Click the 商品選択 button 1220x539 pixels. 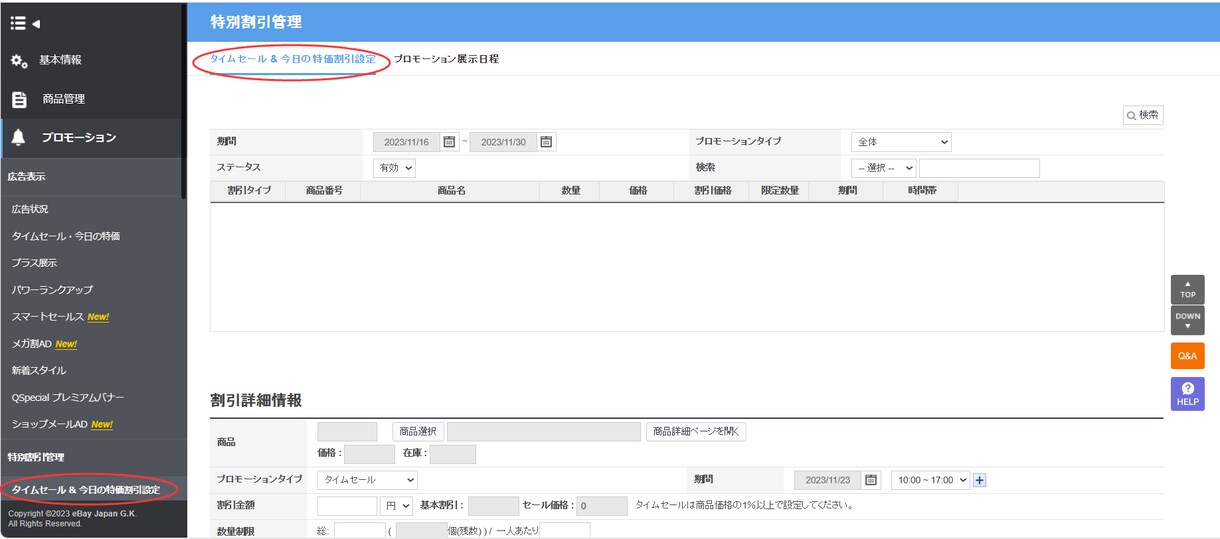coord(417,432)
